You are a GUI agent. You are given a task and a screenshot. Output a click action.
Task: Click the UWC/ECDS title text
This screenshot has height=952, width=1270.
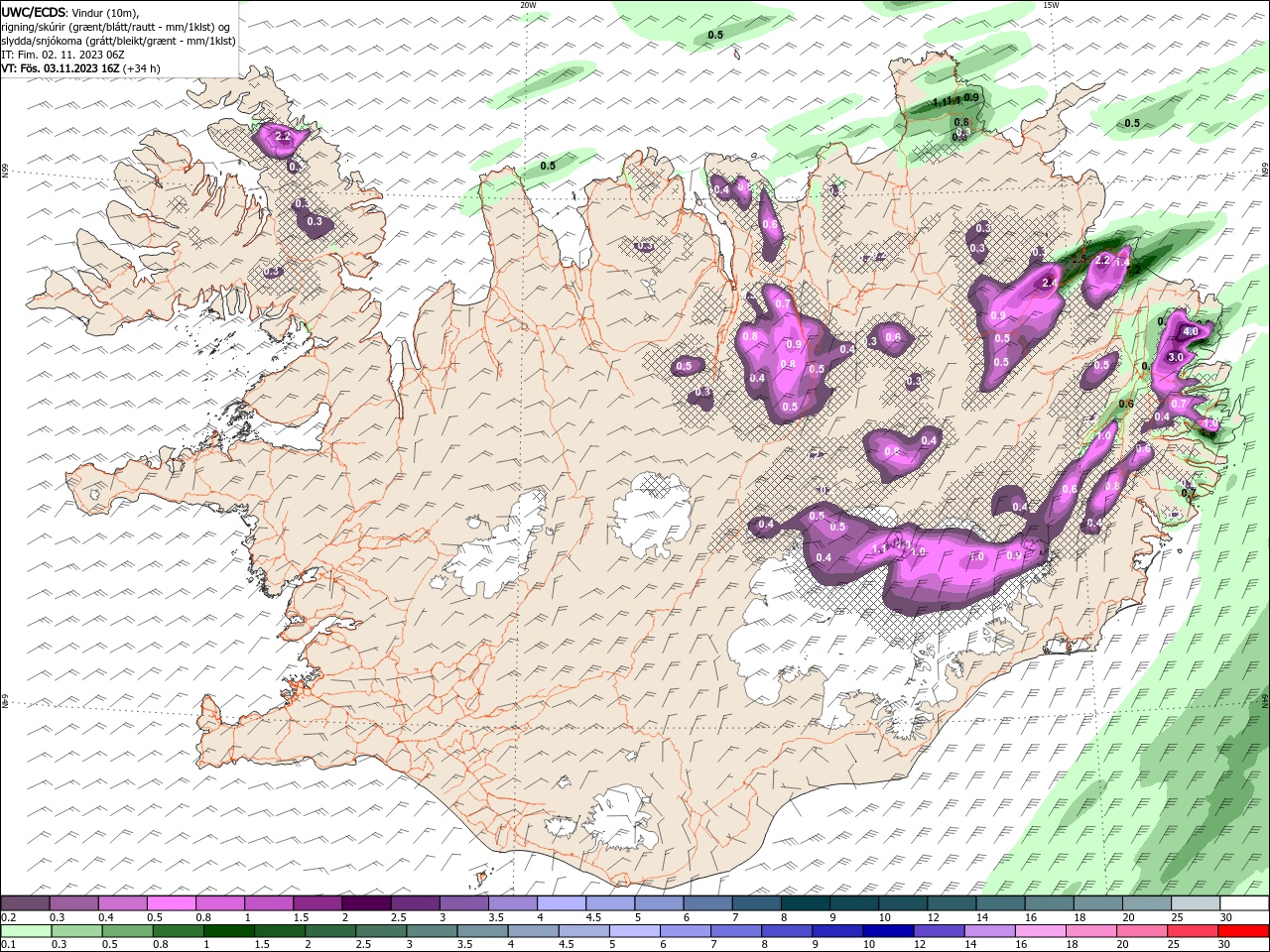click(34, 11)
